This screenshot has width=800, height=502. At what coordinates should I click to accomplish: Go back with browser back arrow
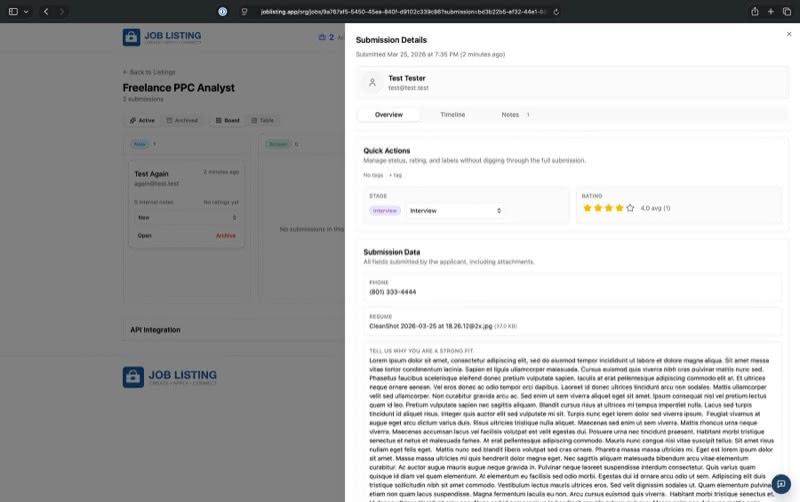[x=46, y=11]
